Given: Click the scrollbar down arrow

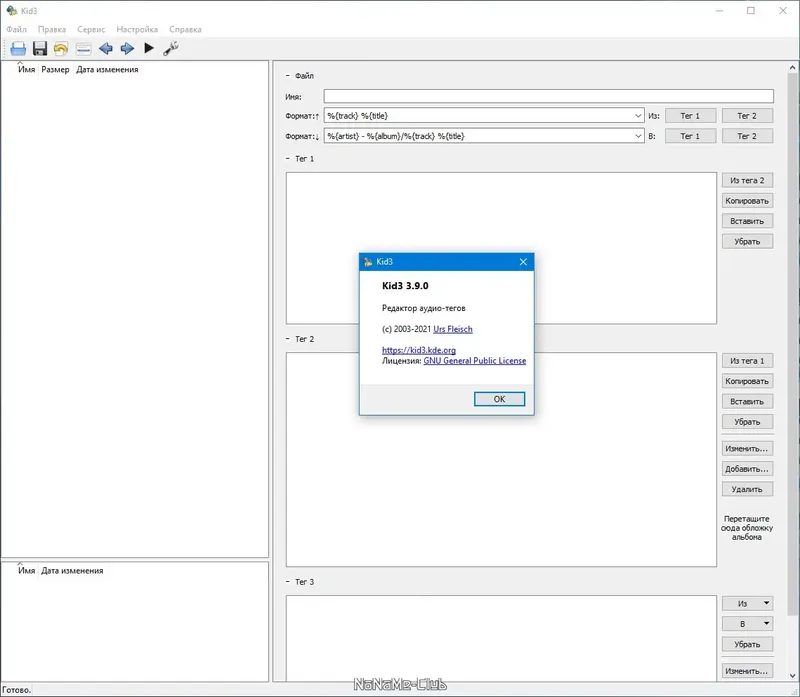Looking at the screenshot, I should (792, 676).
